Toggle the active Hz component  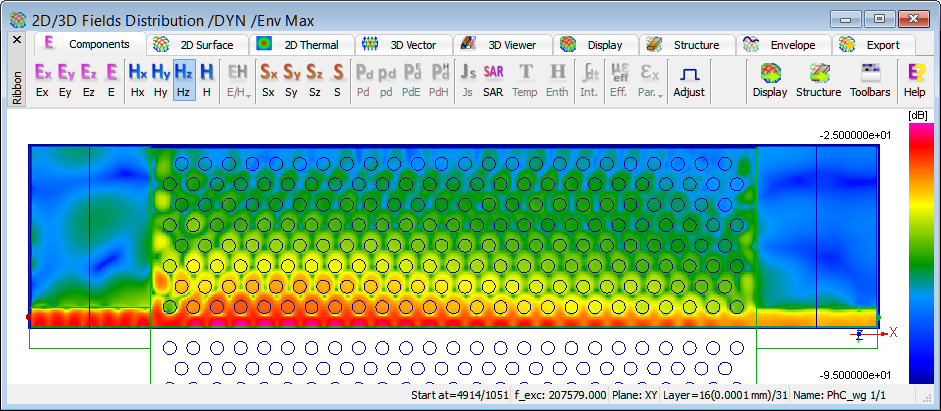[x=183, y=79]
